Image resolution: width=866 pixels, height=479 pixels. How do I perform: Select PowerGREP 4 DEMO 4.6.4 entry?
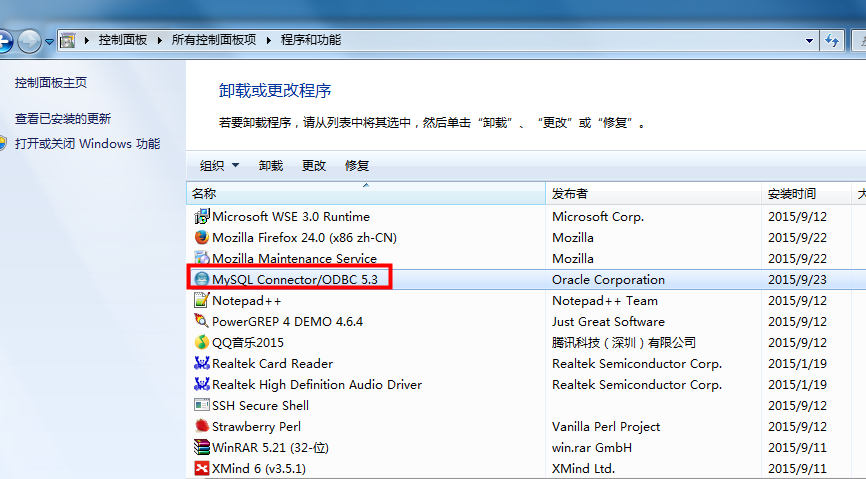(288, 322)
